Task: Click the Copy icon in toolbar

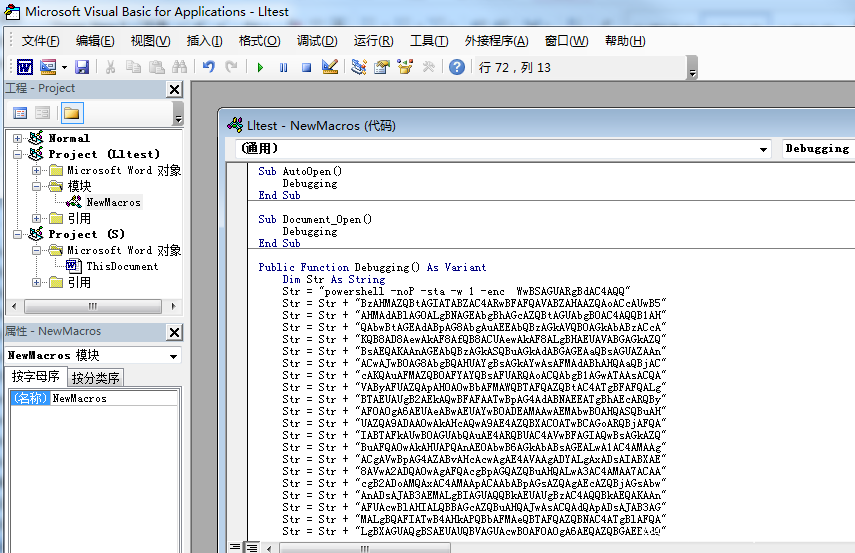Action: click(133, 67)
